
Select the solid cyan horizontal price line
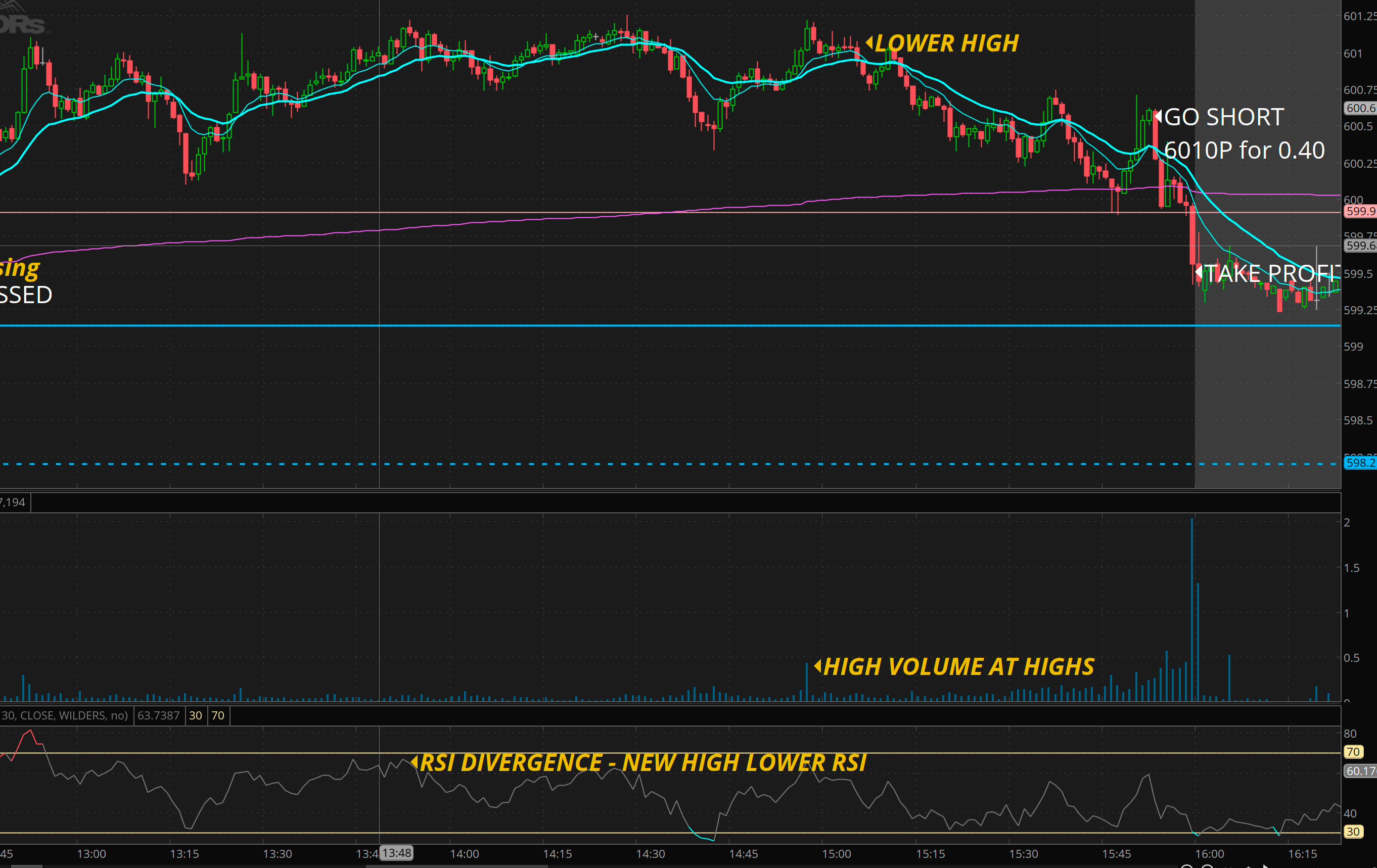coord(572,326)
